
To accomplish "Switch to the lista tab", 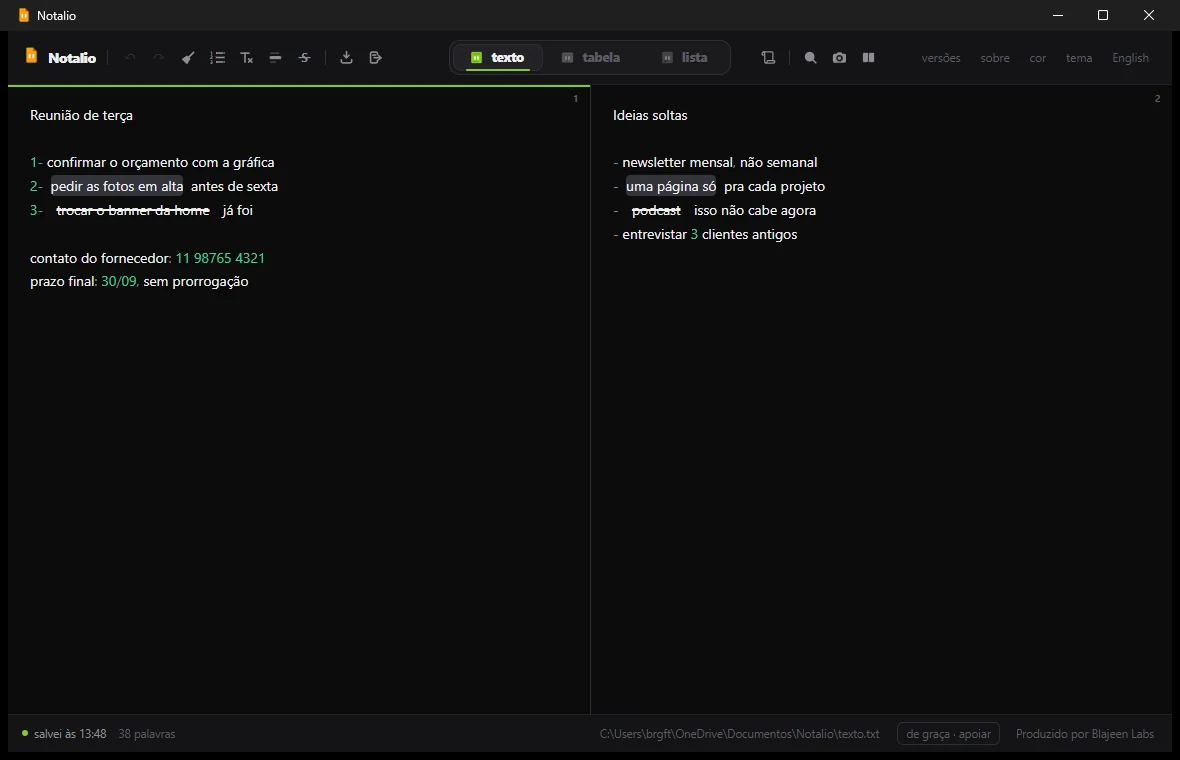I will pos(684,58).
